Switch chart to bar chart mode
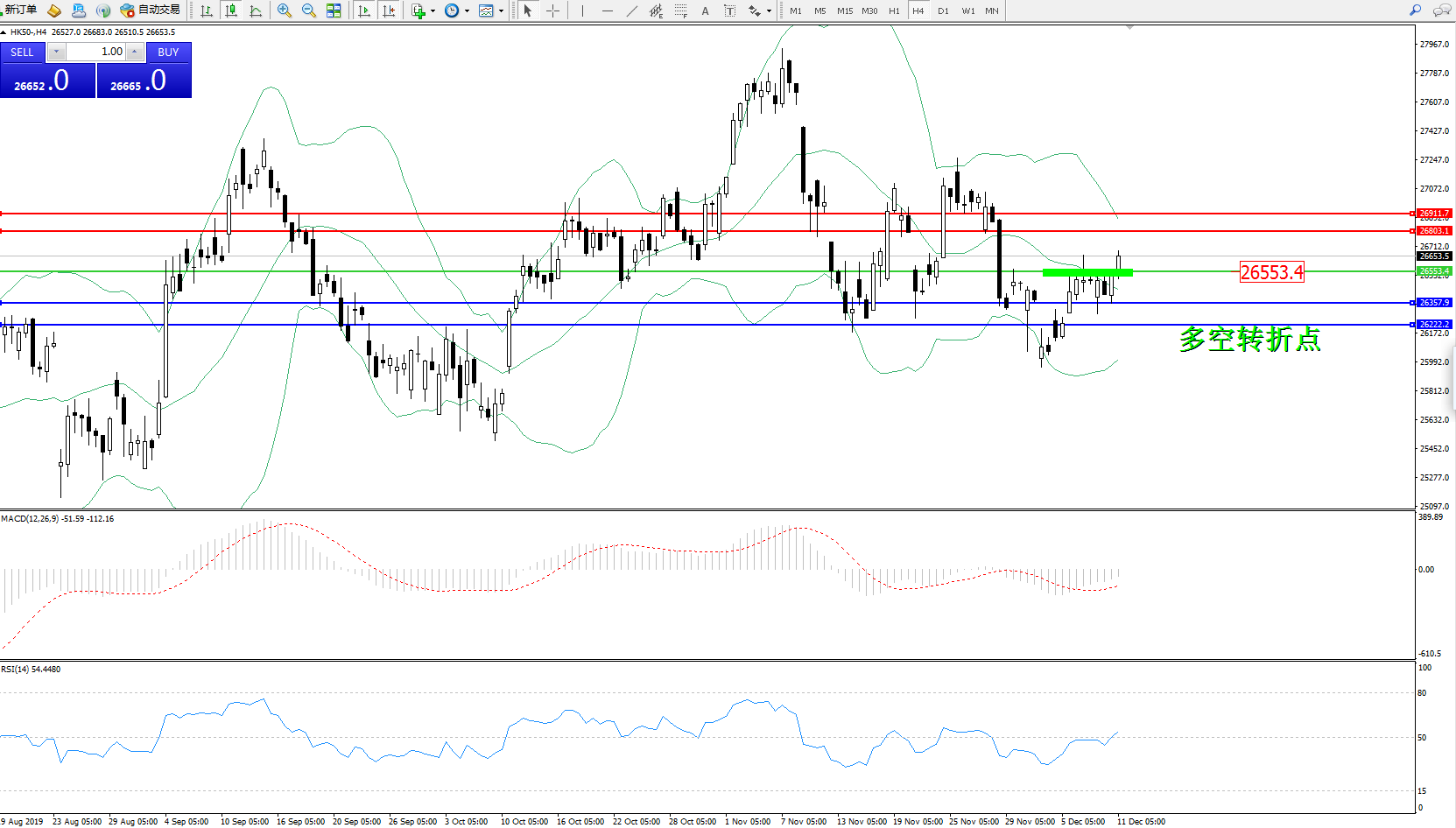Image resolution: width=1456 pixels, height=828 pixels. tap(207, 11)
